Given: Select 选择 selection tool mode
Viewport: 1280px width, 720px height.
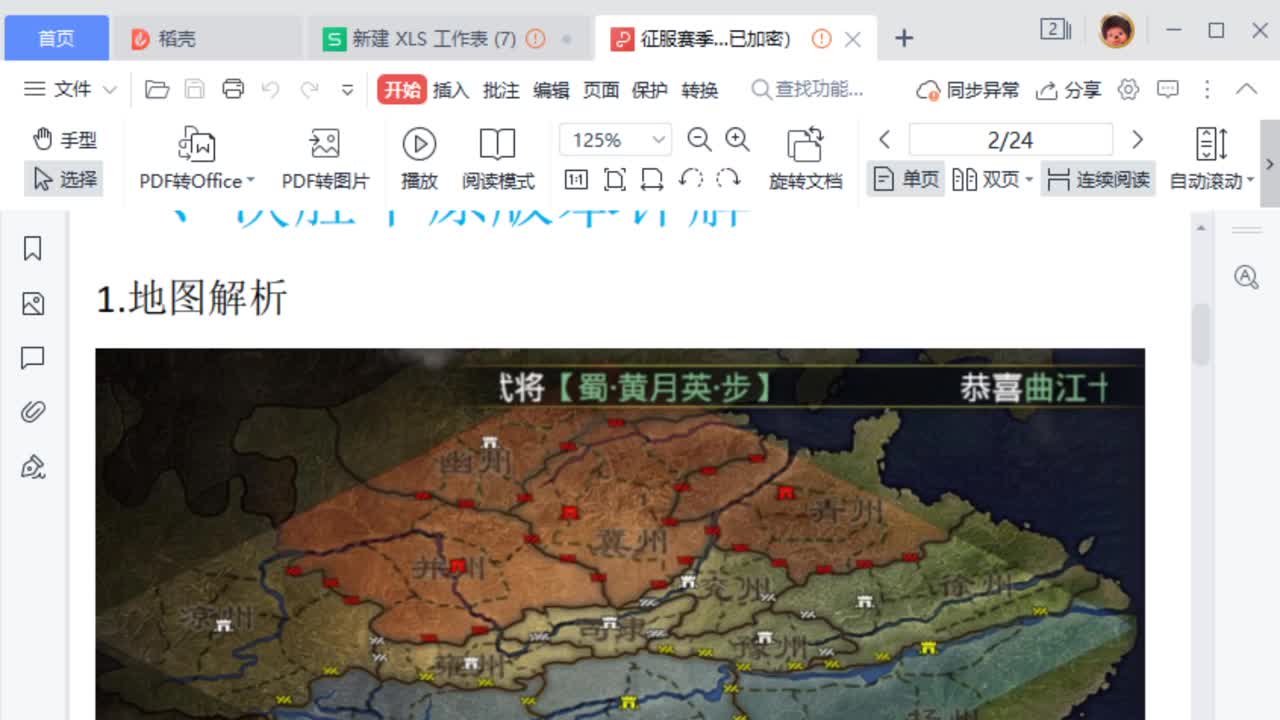Looking at the screenshot, I should click(x=64, y=179).
